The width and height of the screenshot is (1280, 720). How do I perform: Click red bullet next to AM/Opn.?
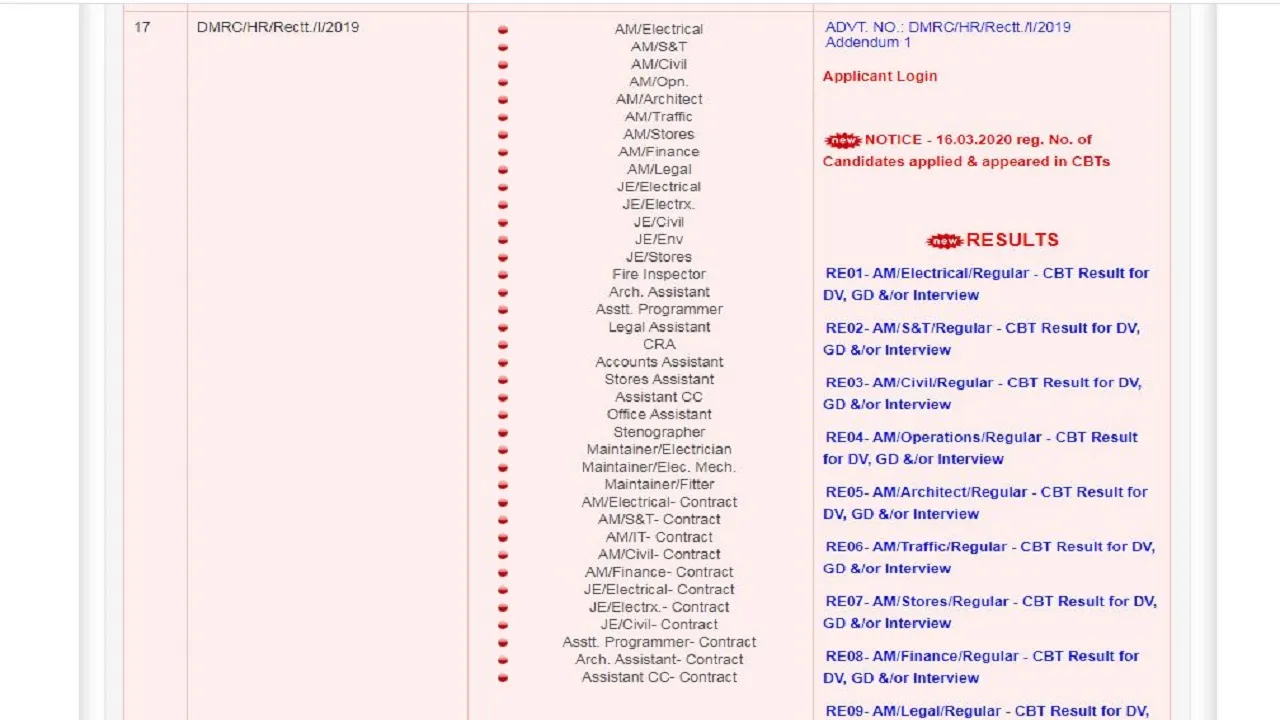pos(503,82)
